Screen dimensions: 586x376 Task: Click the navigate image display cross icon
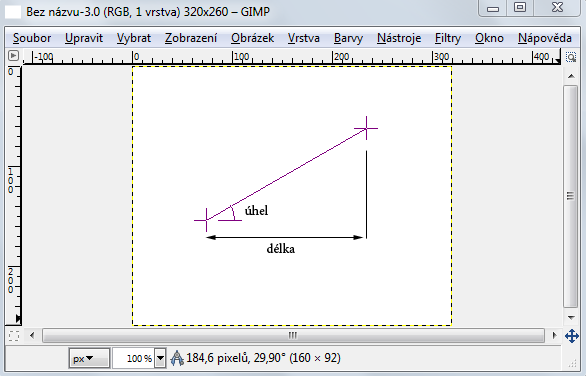pyautogui.click(x=572, y=336)
